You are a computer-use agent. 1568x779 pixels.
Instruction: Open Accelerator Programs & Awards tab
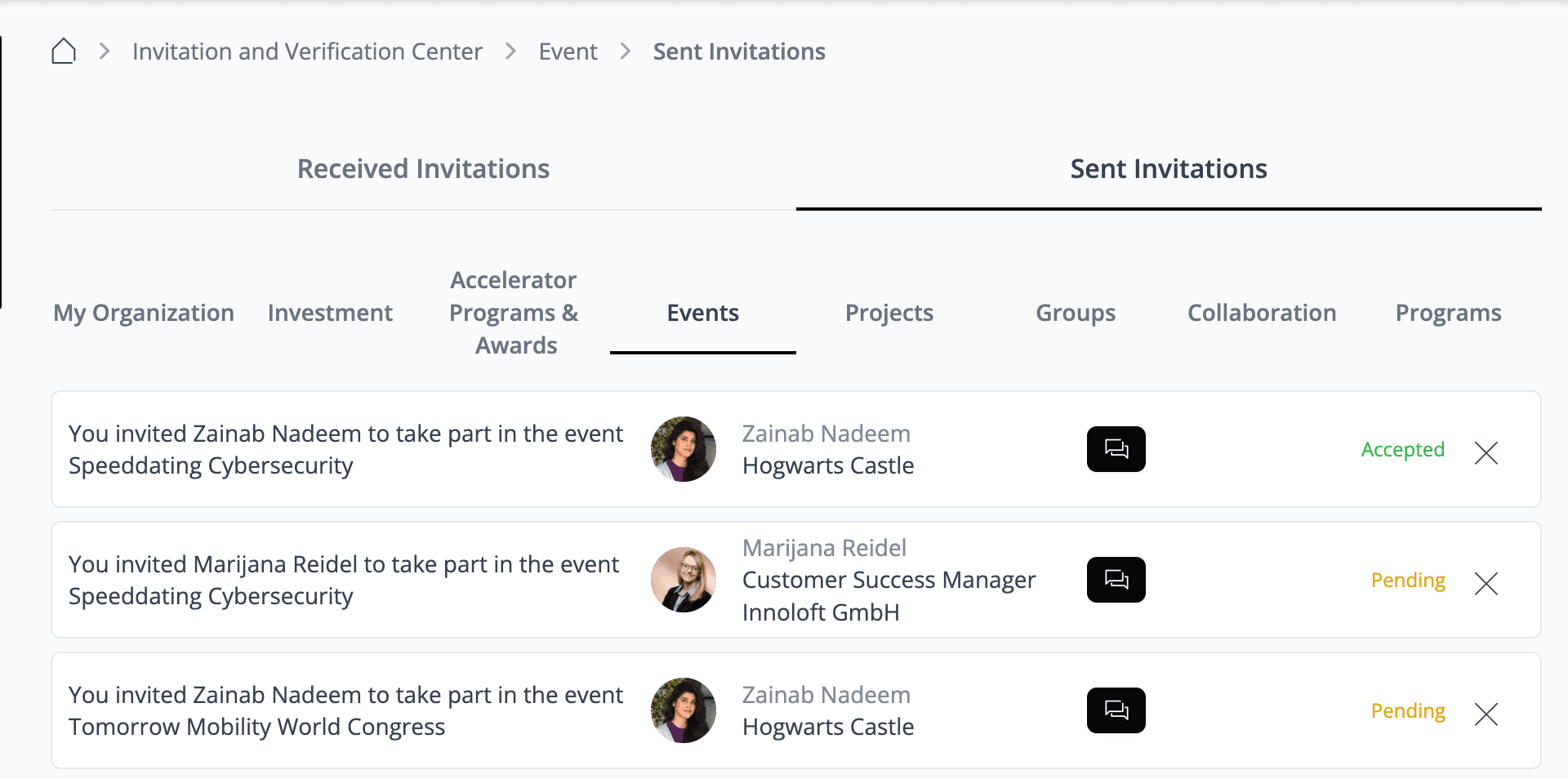coord(514,313)
